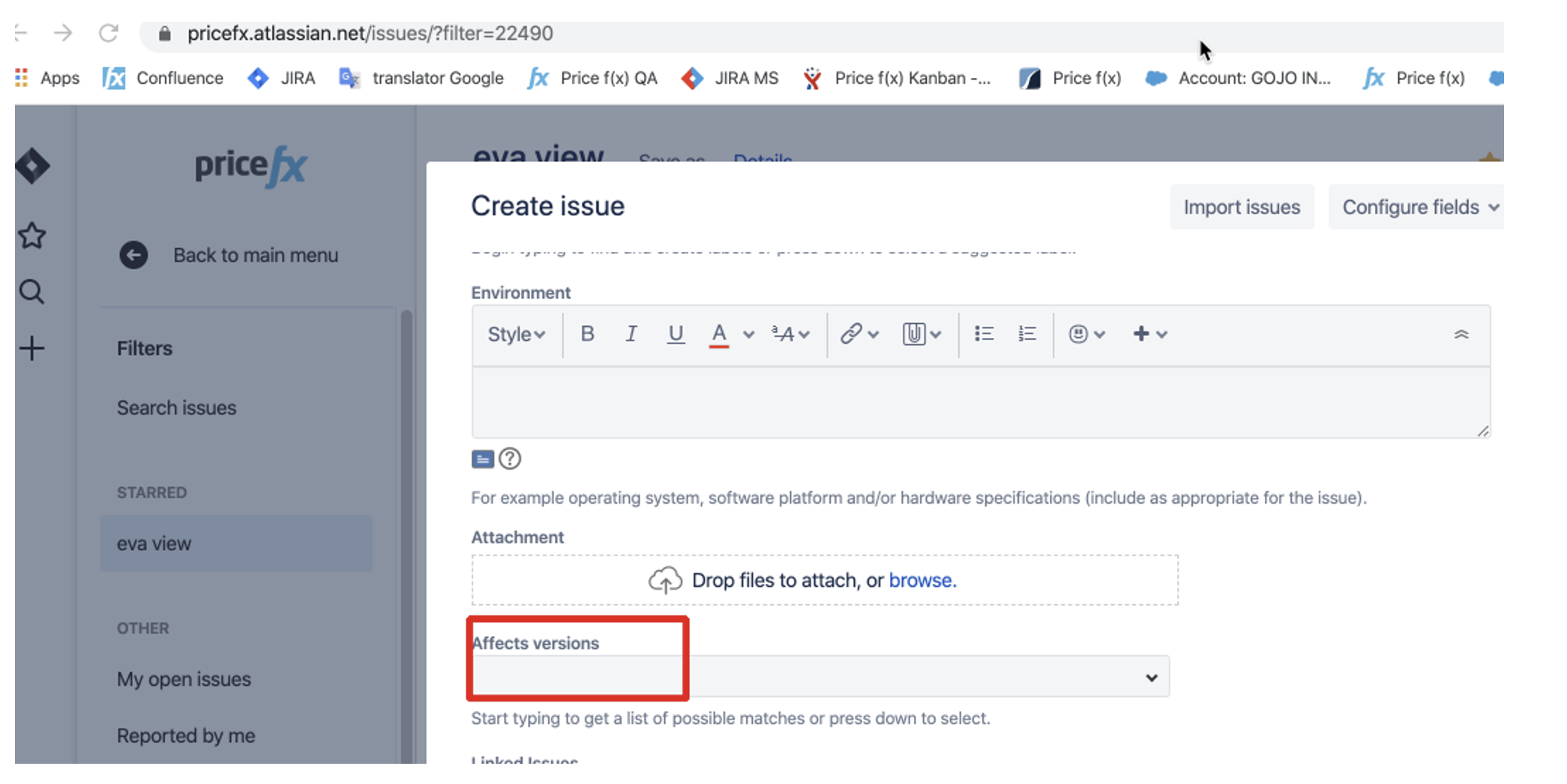Click the Import issues button
This screenshot has width=1567, height=784.
tap(1242, 208)
